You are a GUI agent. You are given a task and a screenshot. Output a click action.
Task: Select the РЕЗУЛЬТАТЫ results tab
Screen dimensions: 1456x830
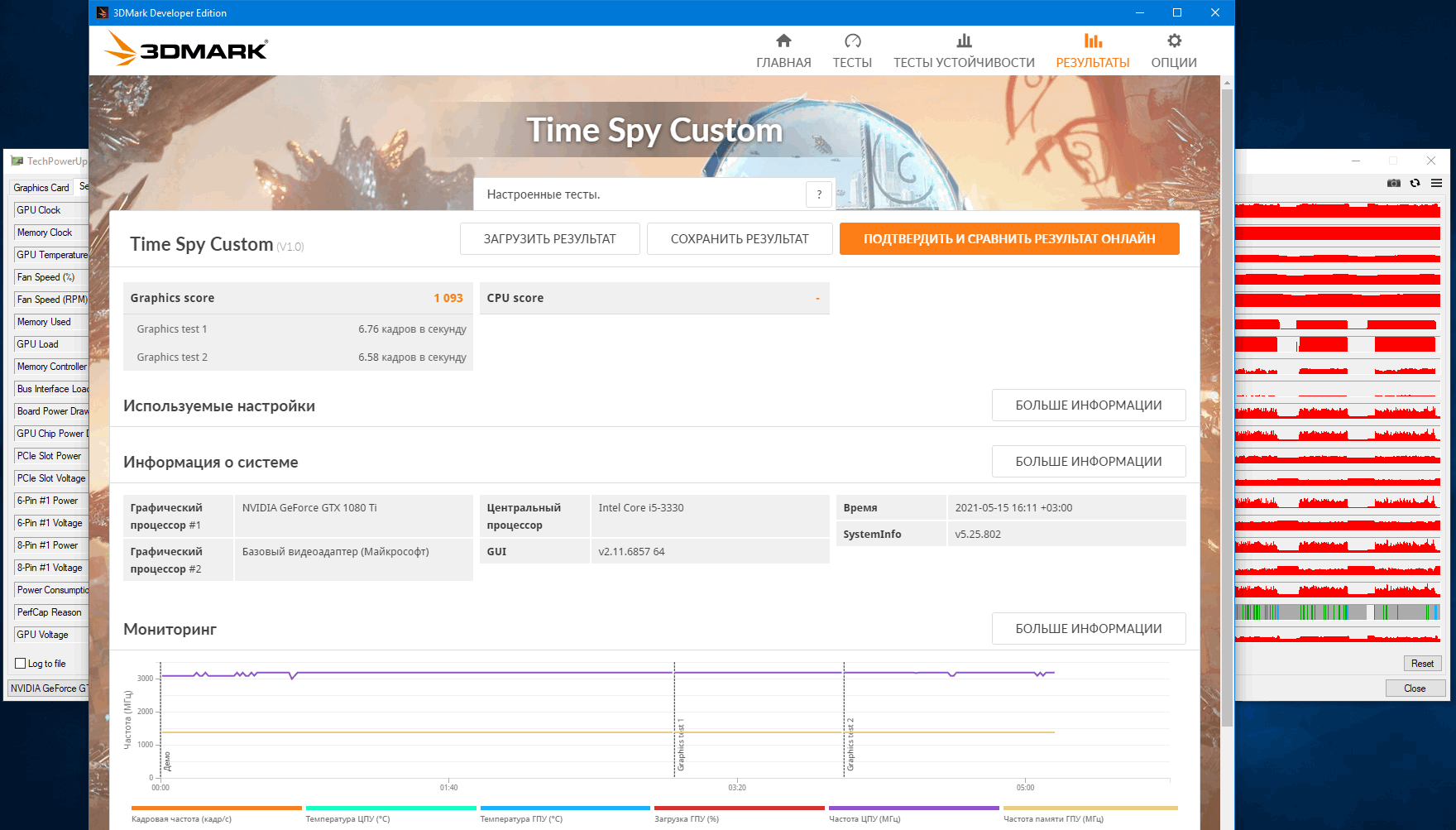click(x=1093, y=51)
